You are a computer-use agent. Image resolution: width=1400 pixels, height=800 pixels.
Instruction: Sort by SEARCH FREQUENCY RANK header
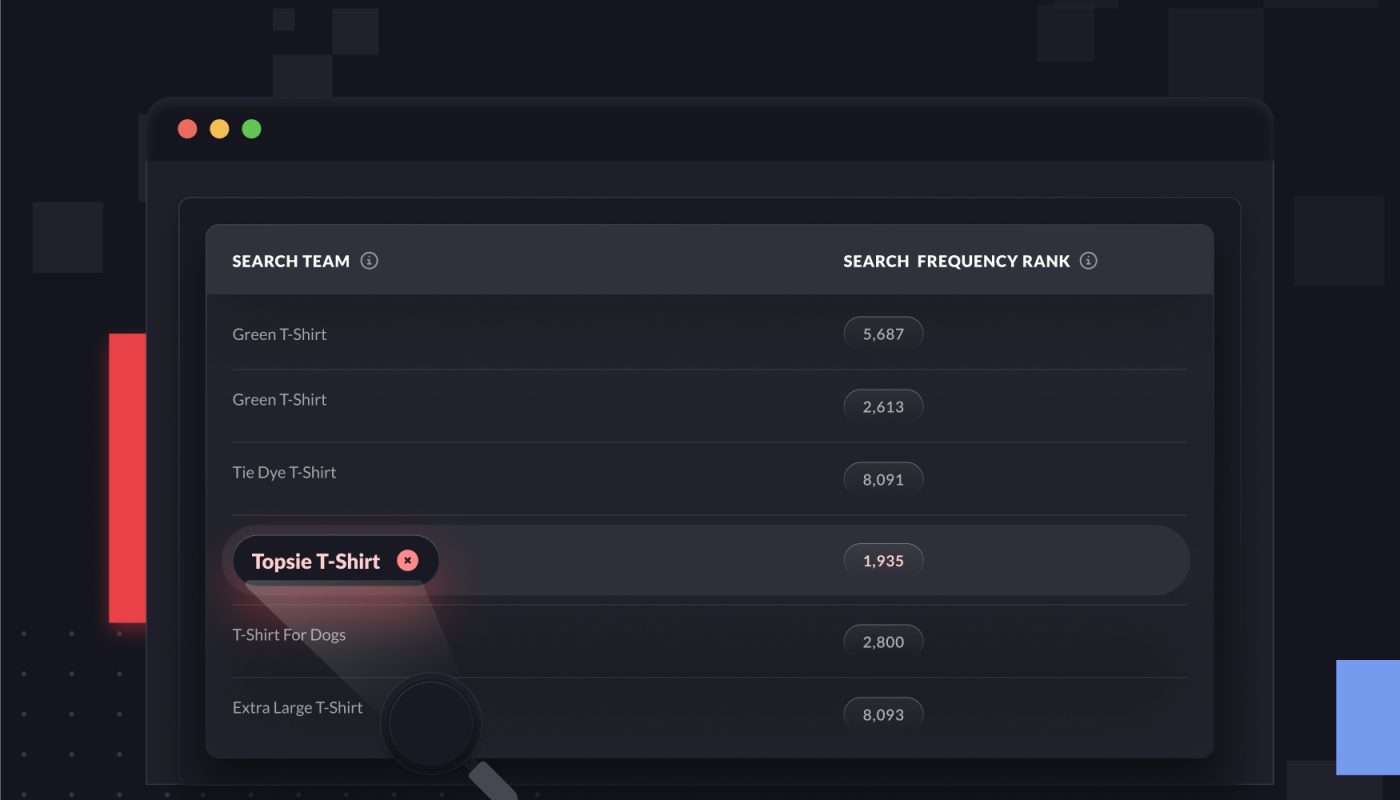click(956, 261)
